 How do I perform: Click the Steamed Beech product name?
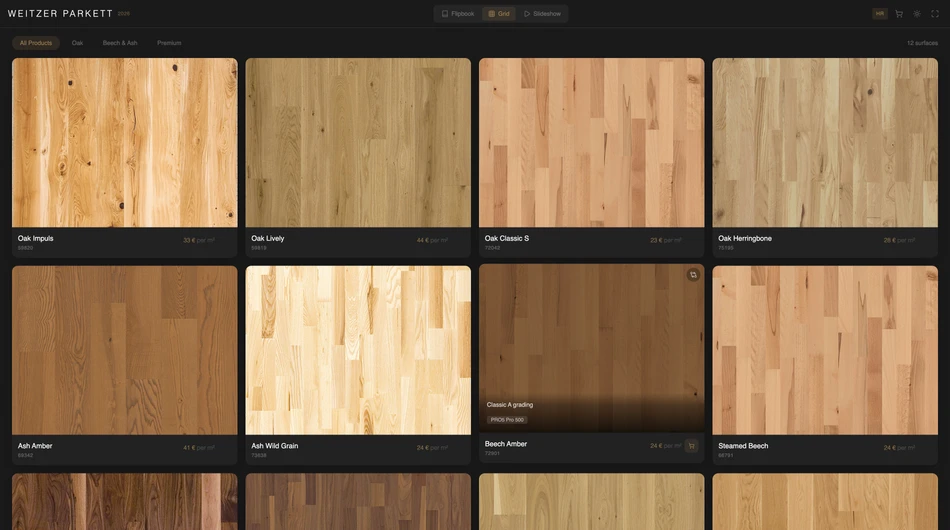click(743, 446)
